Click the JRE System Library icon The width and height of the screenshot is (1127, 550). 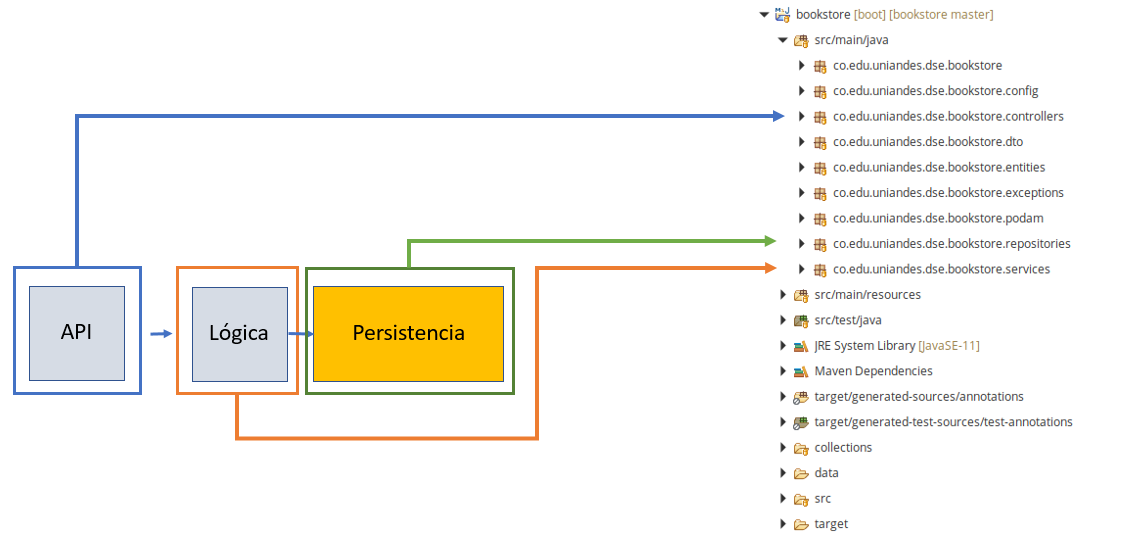coord(801,347)
